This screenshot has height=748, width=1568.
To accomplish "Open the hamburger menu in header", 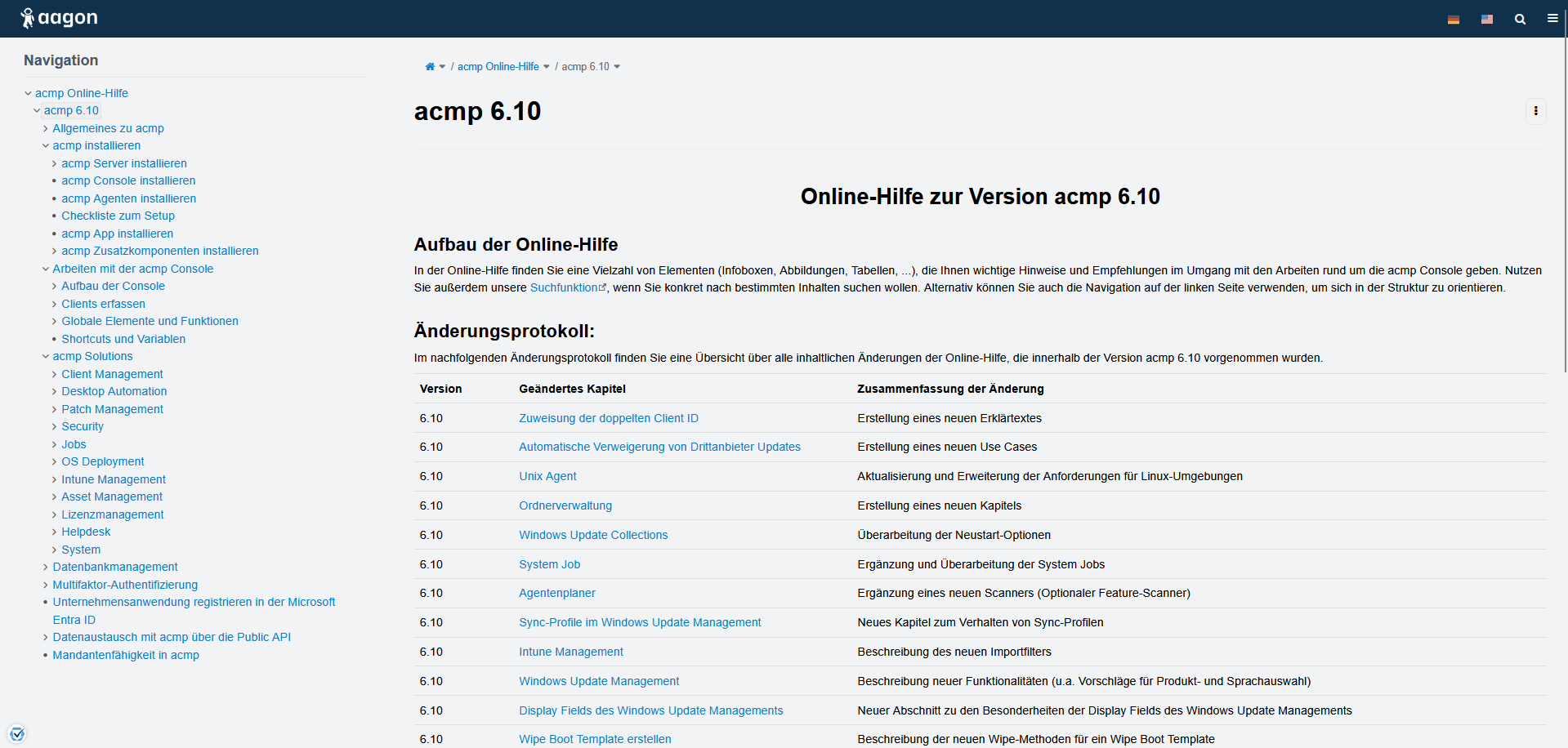I will (1552, 18).
